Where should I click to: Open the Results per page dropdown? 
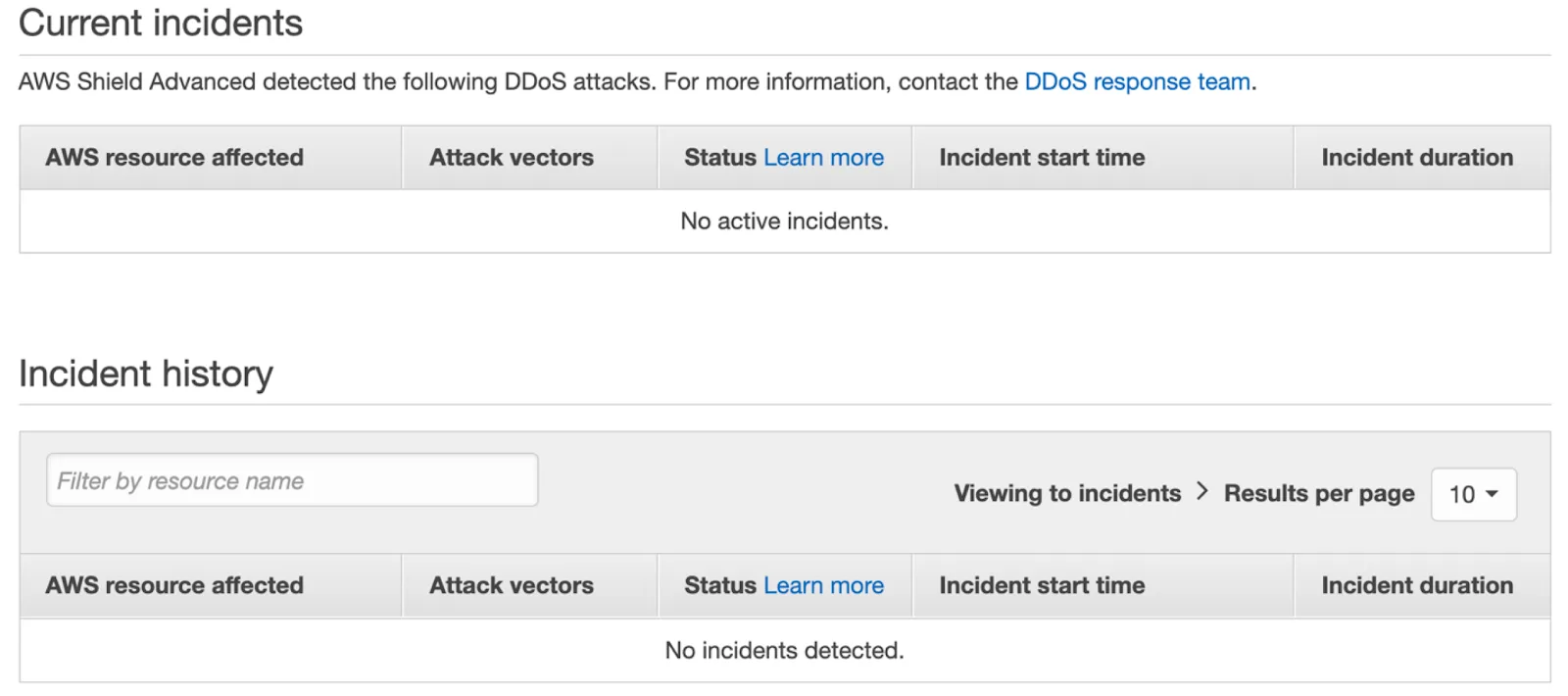[1473, 495]
